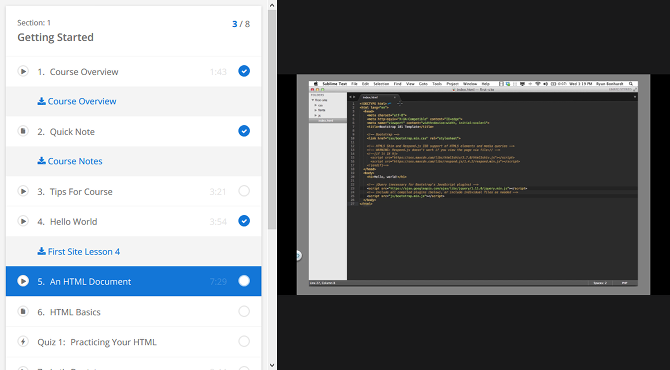670x370 pixels.
Task: Click document icon beside HTML Basics
Action: (23, 311)
